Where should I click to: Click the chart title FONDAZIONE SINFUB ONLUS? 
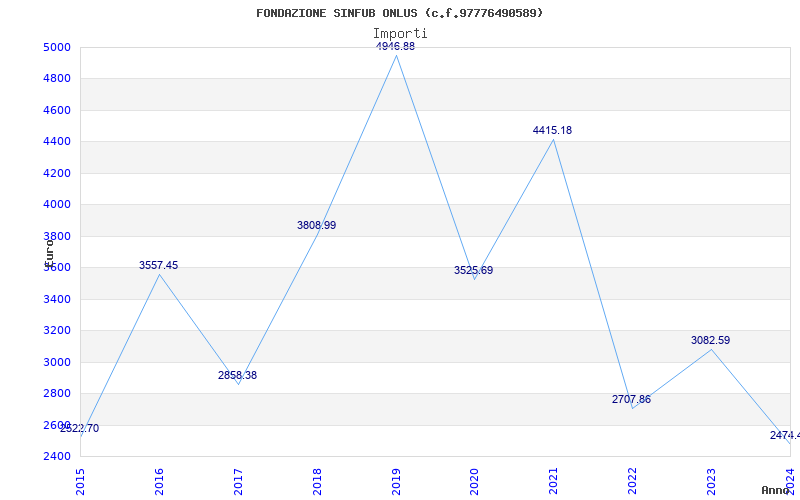[x=399, y=13]
